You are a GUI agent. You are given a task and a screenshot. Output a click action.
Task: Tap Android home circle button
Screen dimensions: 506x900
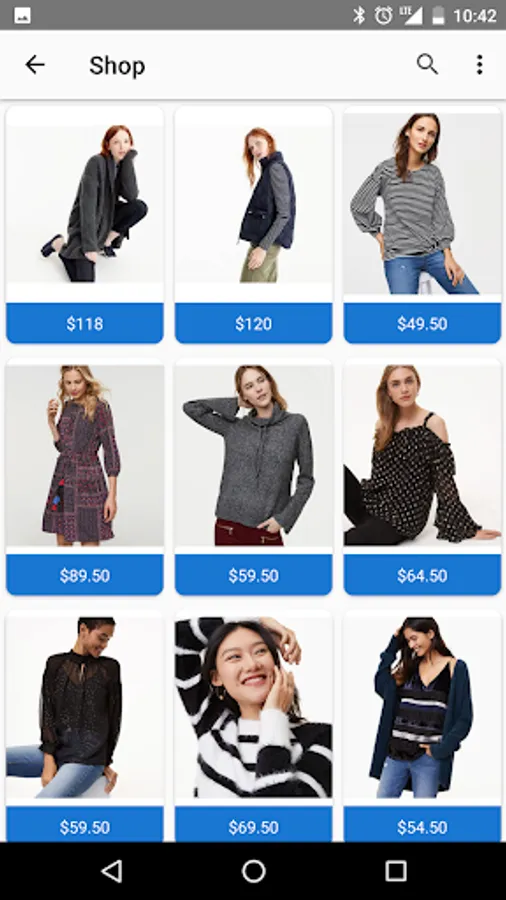click(254, 871)
